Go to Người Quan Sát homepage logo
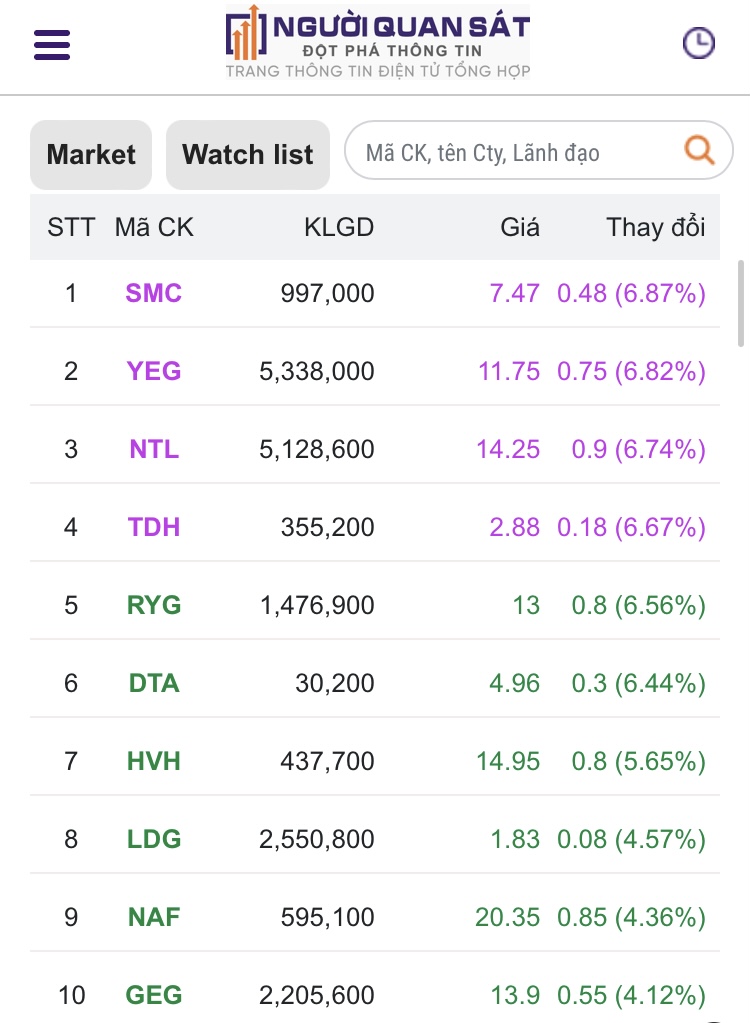The width and height of the screenshot is (750, 1023). coord(377,43)
